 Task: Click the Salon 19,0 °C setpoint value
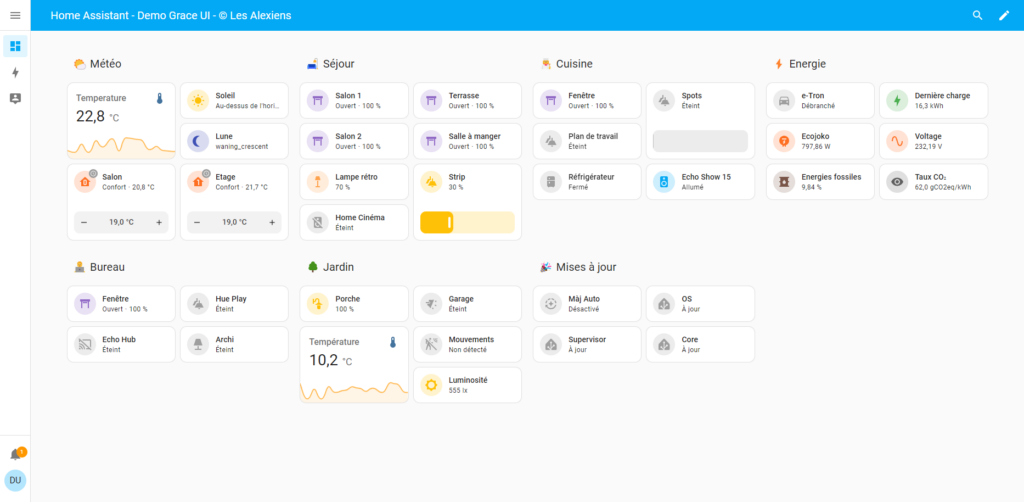click(121, 223)
